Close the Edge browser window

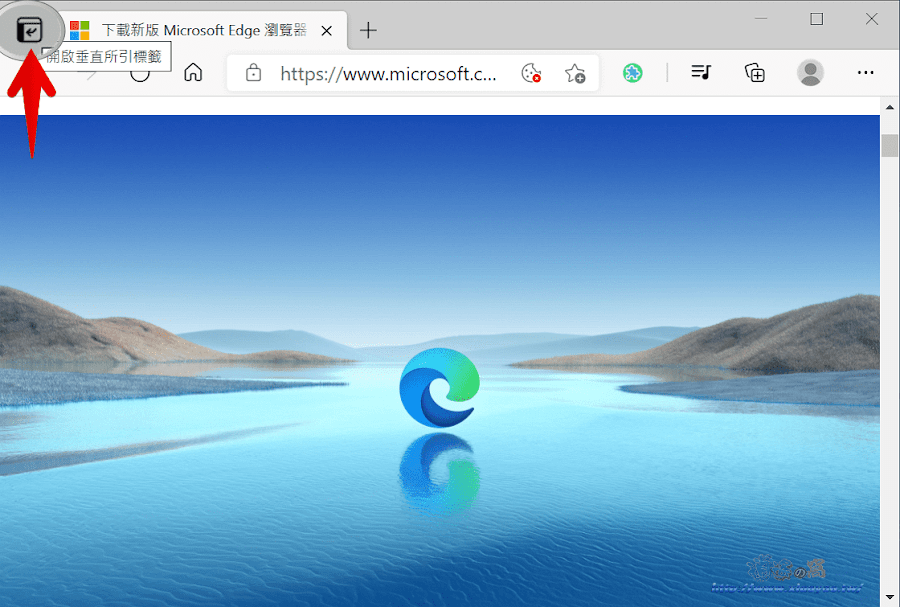871,19
